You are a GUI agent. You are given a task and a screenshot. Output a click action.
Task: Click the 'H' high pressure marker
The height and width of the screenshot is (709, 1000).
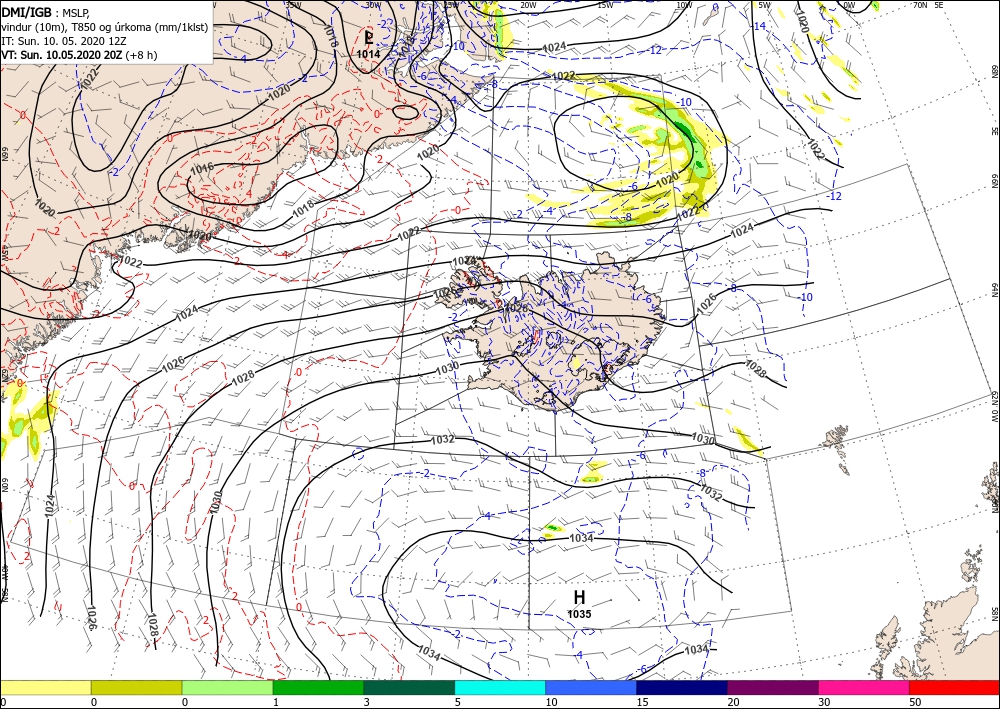[579, 597]
